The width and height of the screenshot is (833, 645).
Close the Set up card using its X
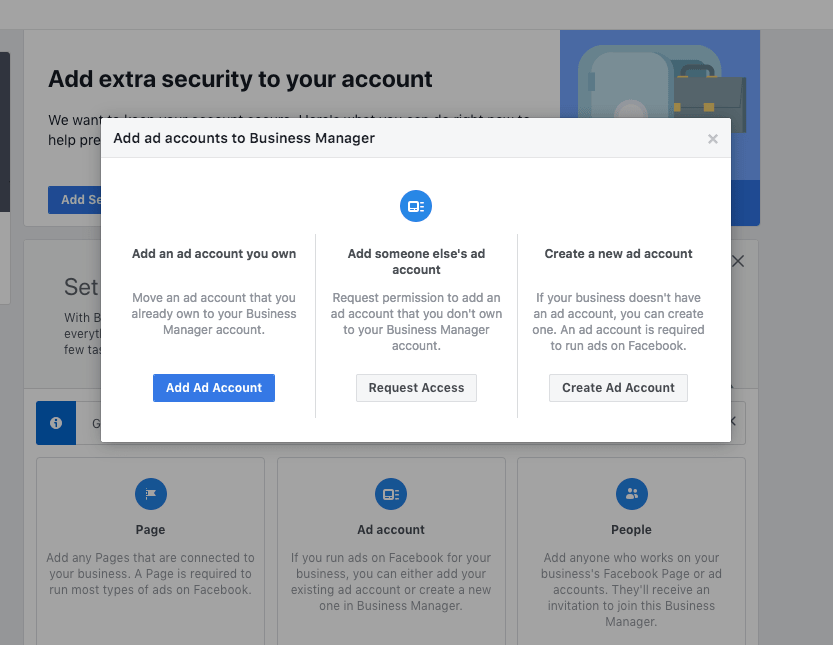(737, 261)
